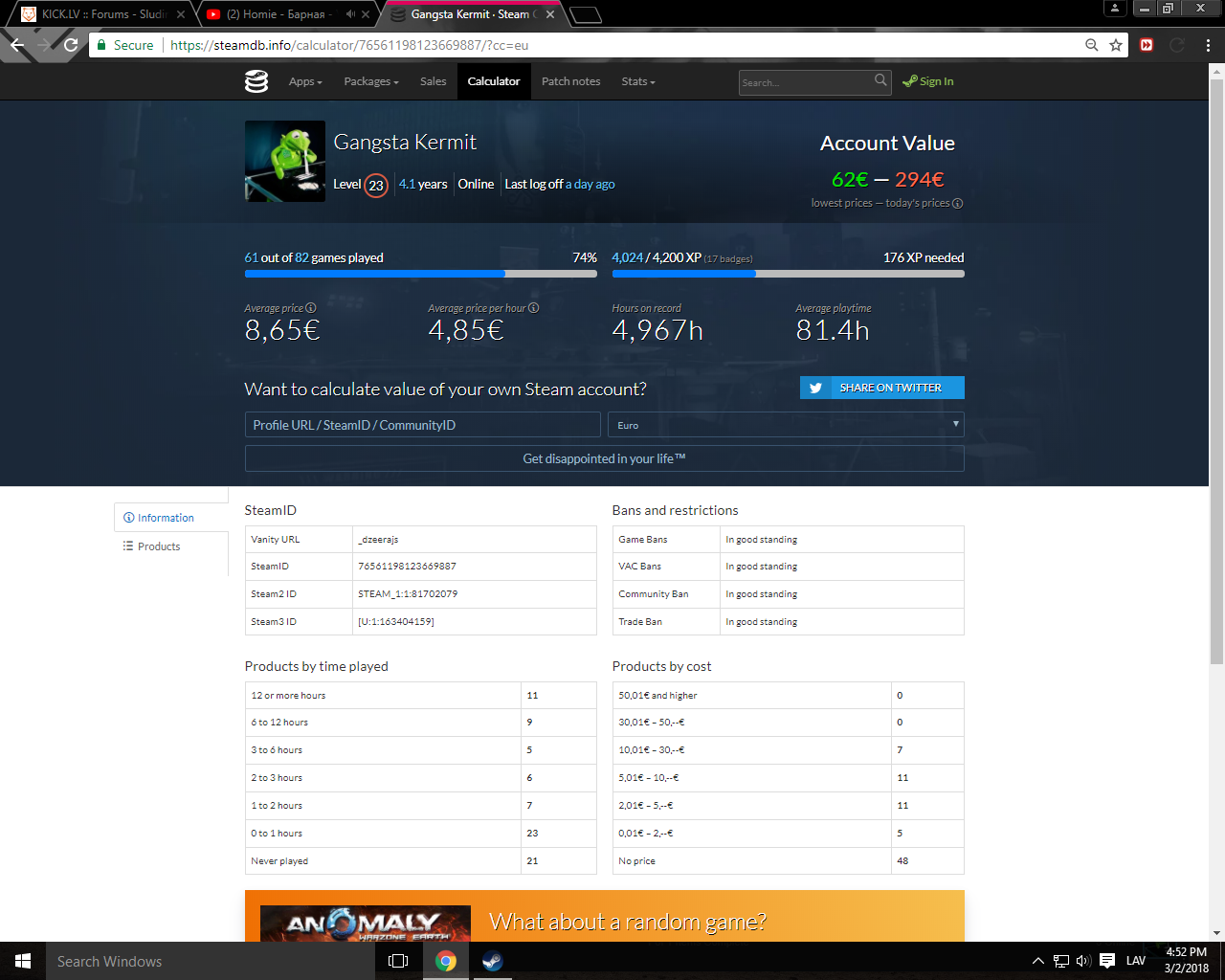Select the Calculator nav item
The image size is (1225, 980).
494,81
